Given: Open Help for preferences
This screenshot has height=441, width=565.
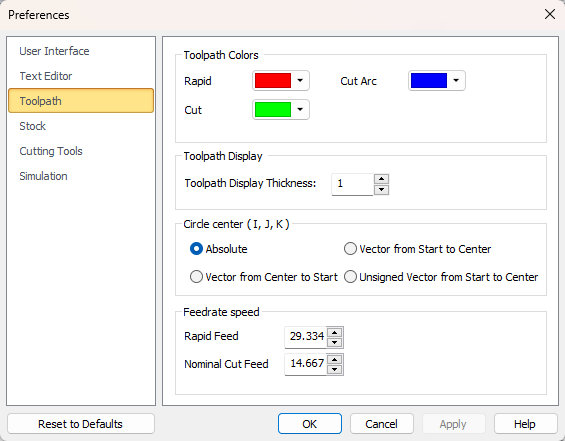Looking at the screenshot, I should pos(525,424).
